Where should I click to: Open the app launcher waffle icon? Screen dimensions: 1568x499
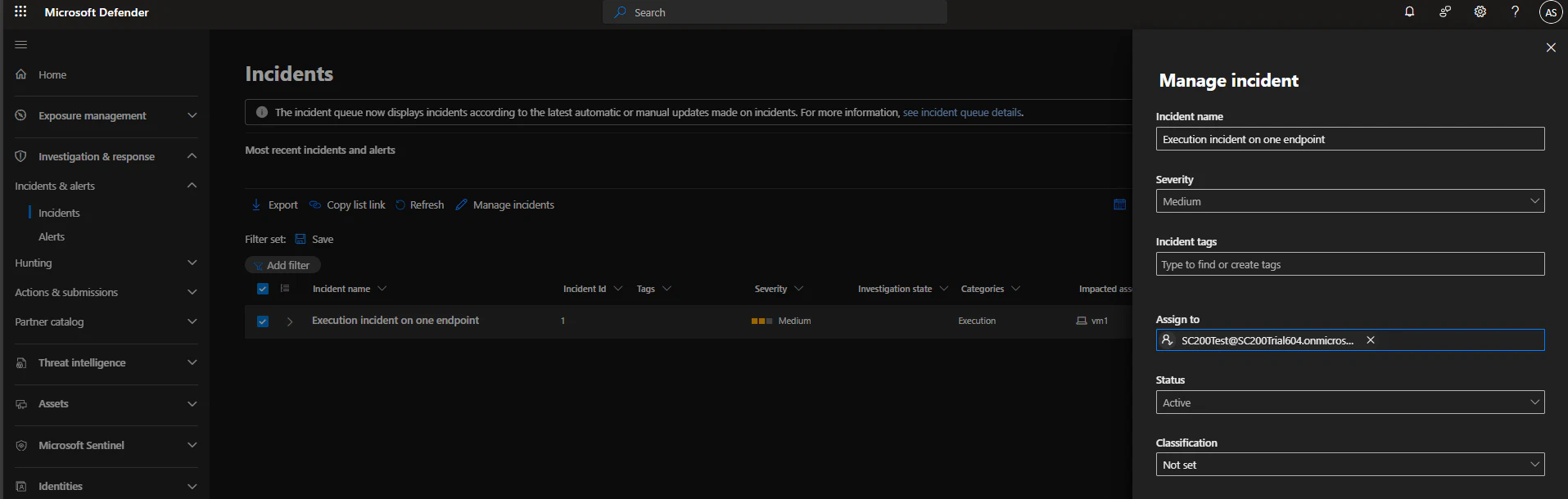click(20, 11)
